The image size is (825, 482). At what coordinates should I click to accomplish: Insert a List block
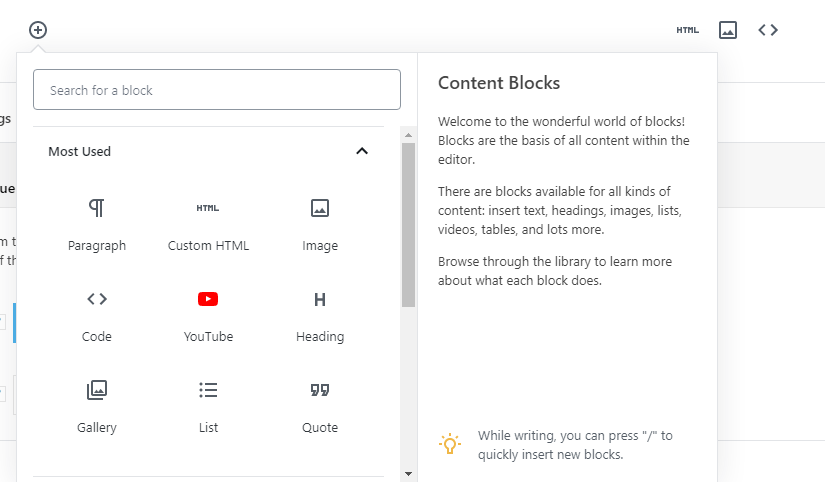(208, 406)
